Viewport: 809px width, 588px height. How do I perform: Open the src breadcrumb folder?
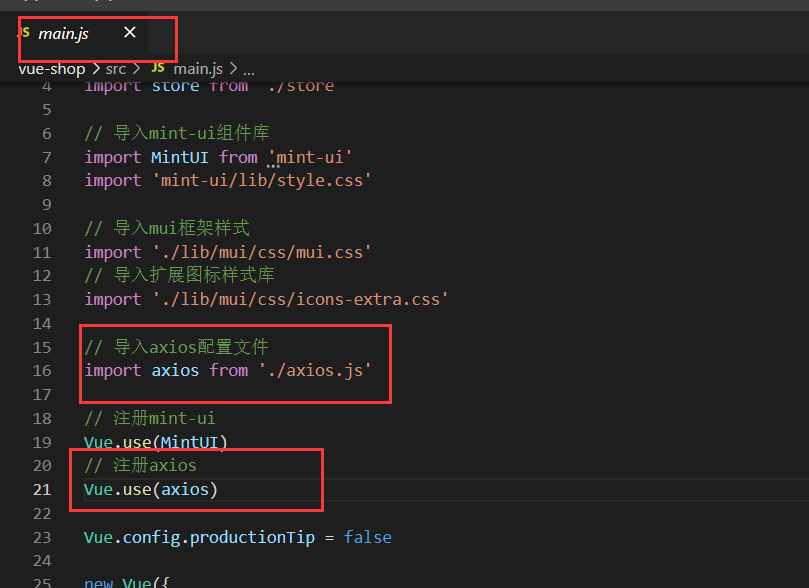(x=116, y=69)
